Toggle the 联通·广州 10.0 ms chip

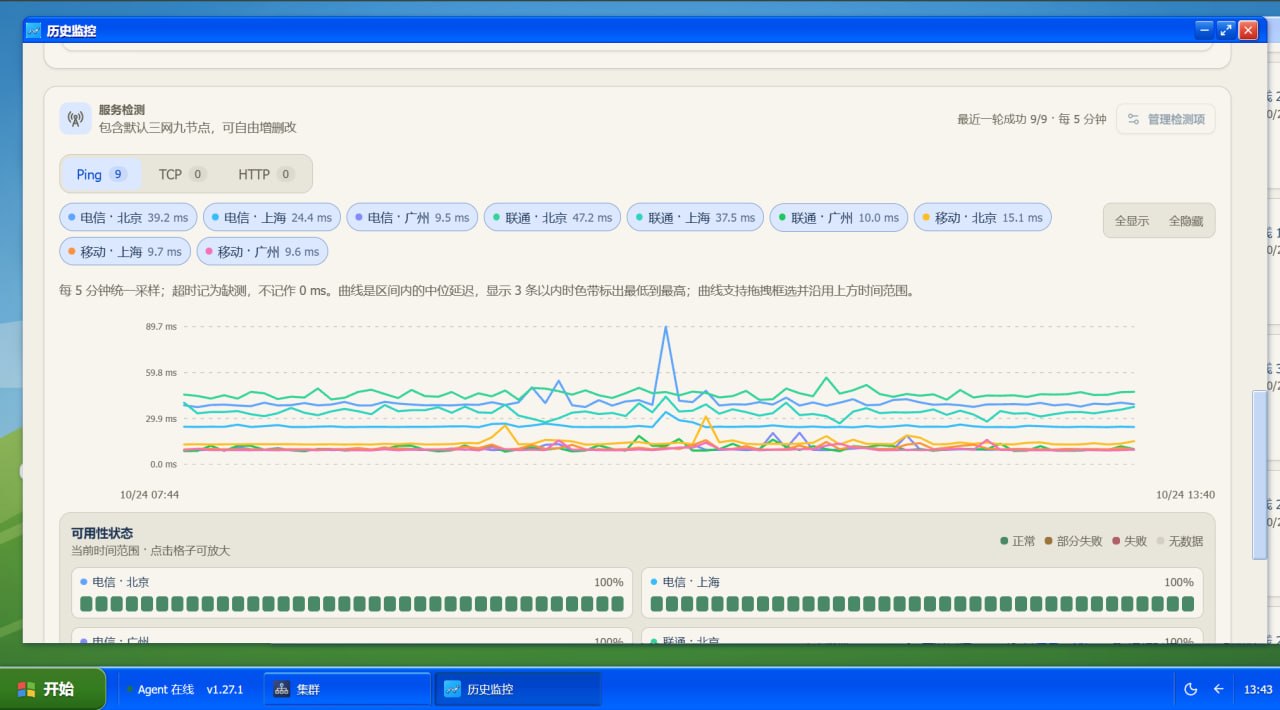point(839,217)
